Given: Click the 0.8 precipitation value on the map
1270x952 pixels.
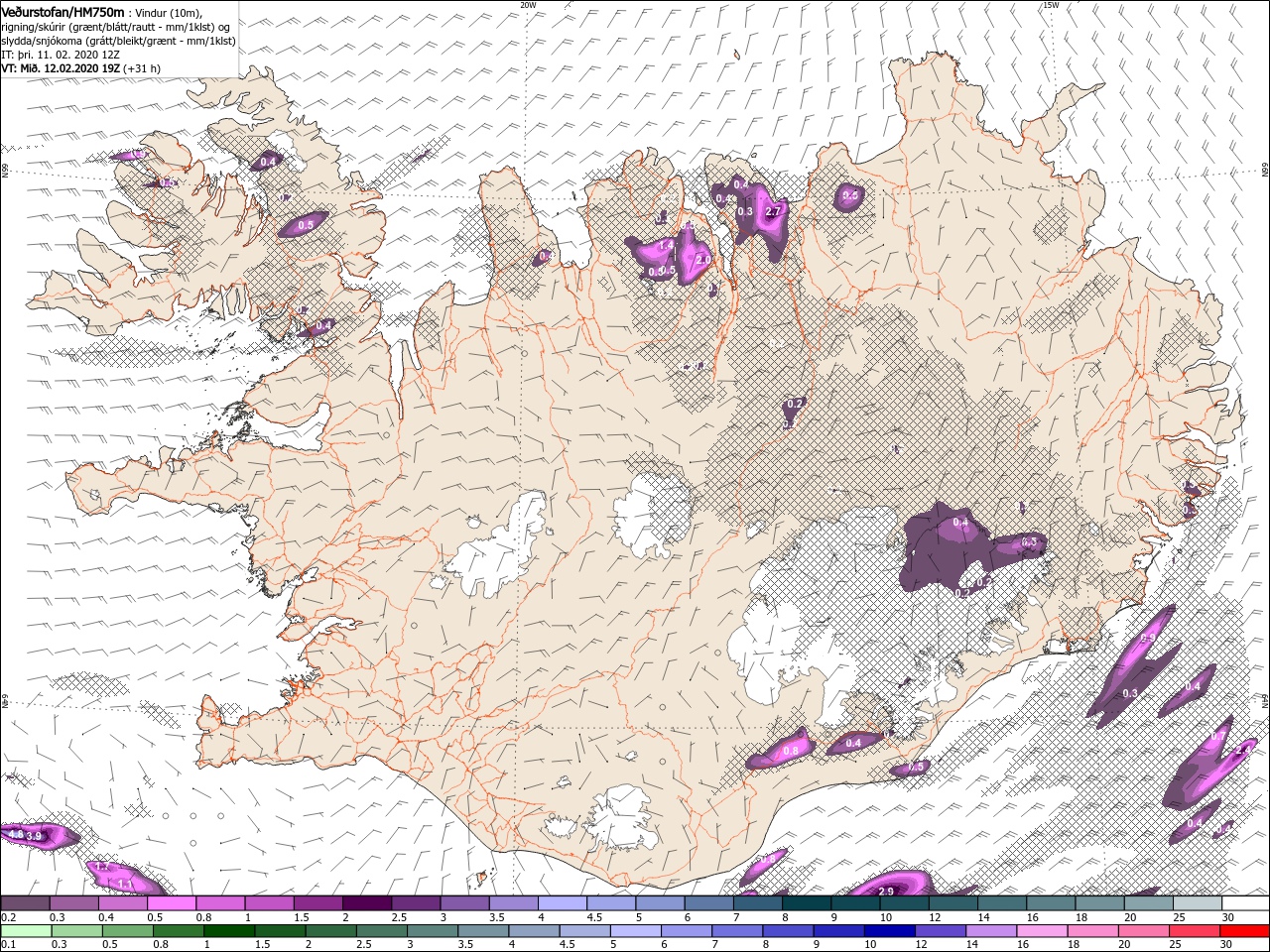Looking at the screenshot, I should [x=791, y=752].
